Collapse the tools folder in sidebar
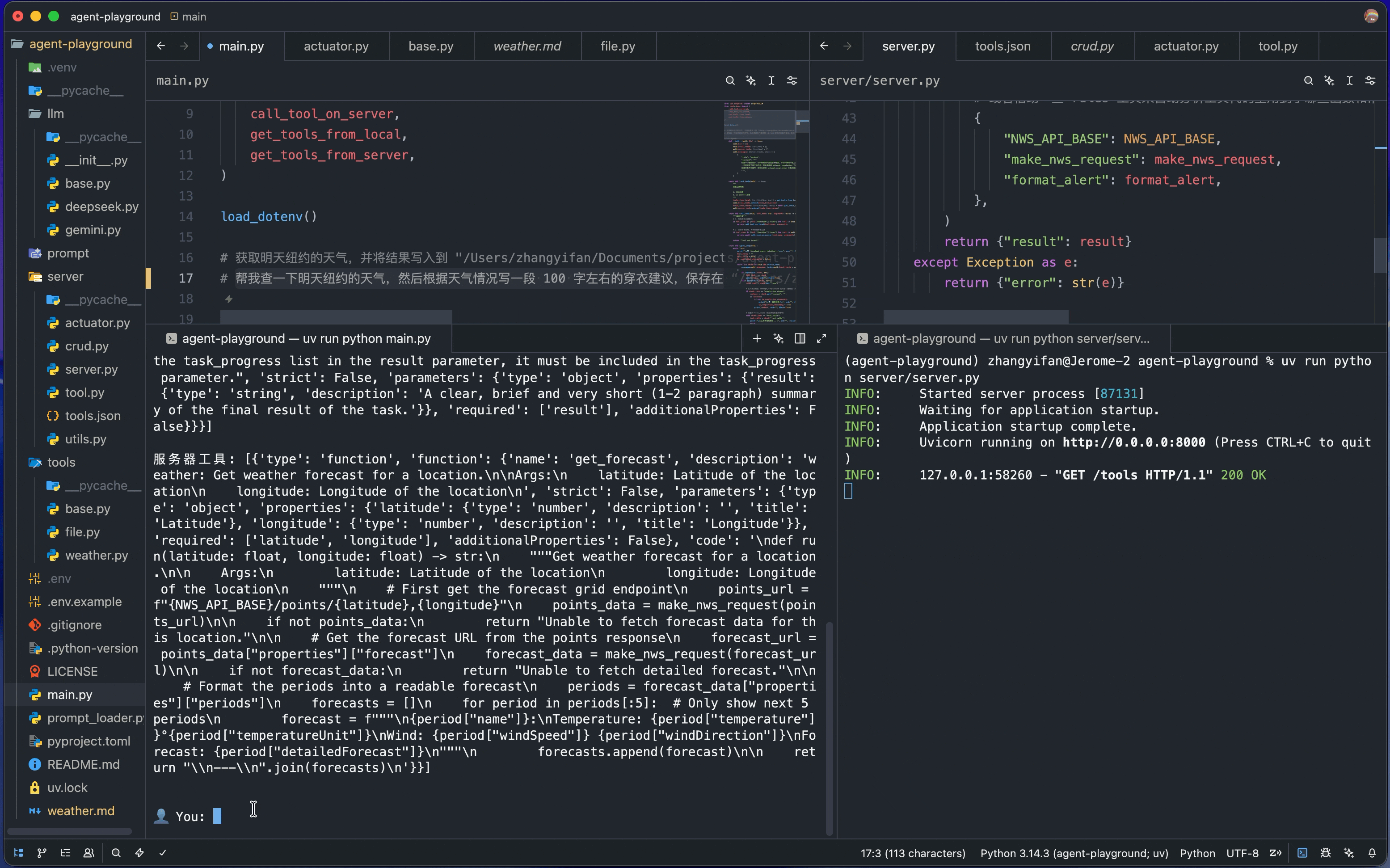Screen dimensions: 1390x868 pyautogui.click(x=61, y=462)
